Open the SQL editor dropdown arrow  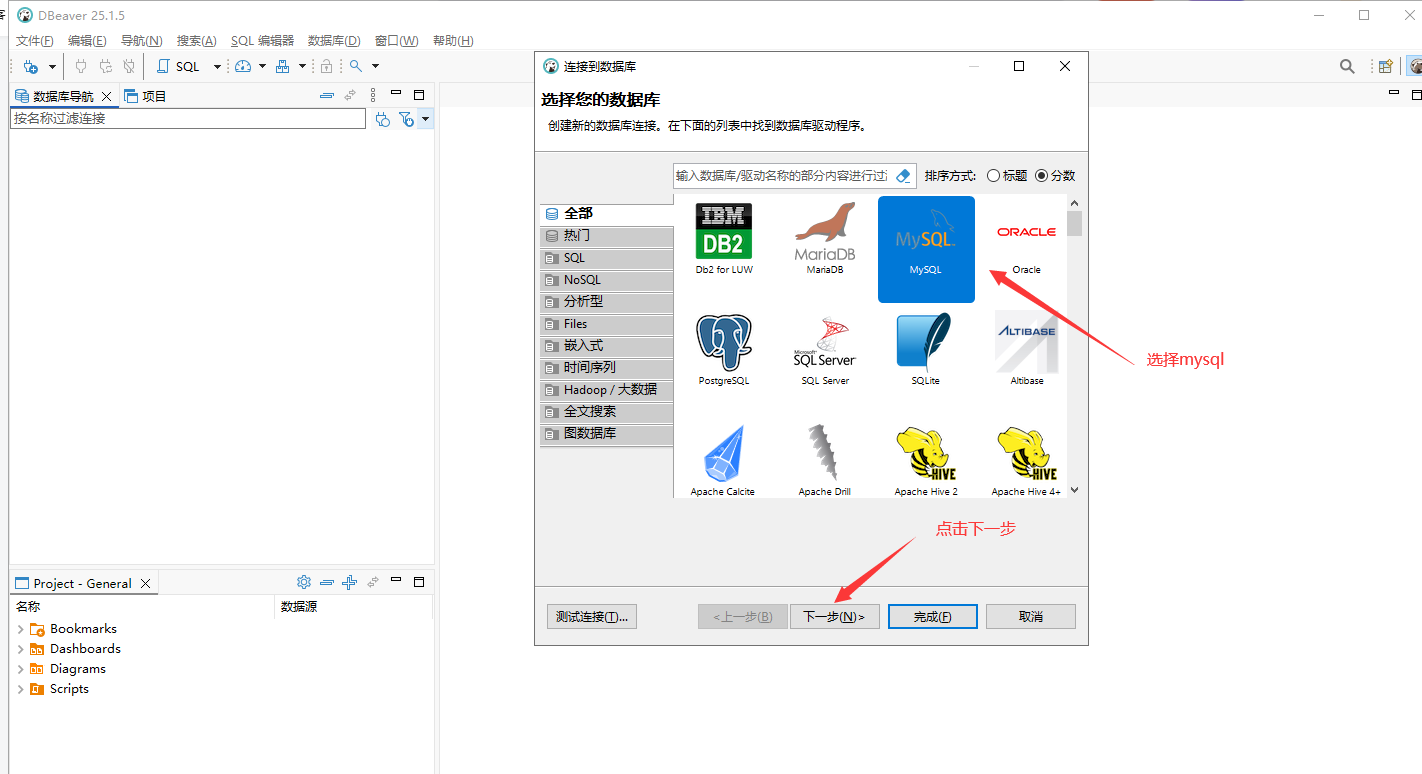pos(217,67)
